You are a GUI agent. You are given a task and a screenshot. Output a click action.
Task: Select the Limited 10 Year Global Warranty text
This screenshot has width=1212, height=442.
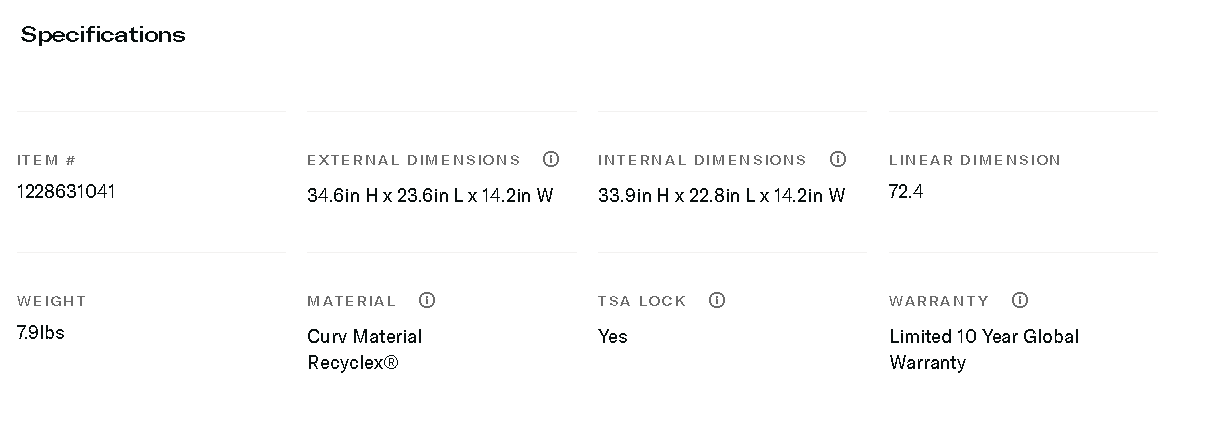pyautogui.click(x=983, y=349)
